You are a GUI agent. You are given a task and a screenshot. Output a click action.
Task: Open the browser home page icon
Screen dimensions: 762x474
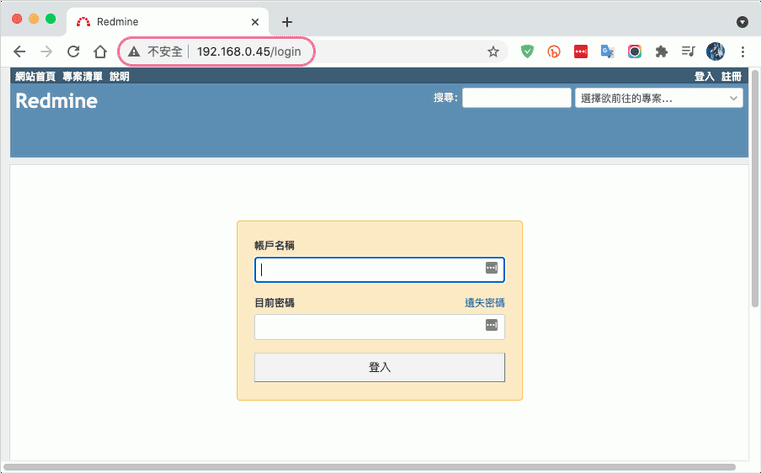(100, 52)
